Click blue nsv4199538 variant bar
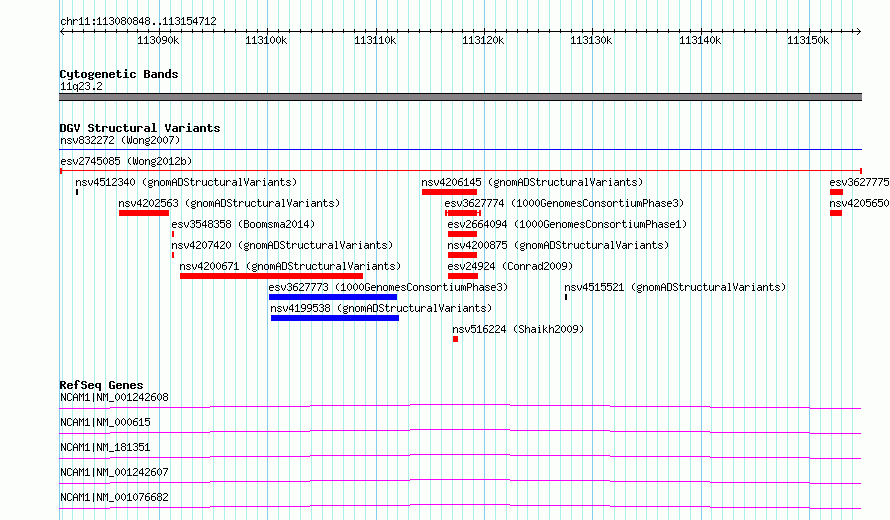The height and width of the screenshot is (520, 890). (x=335, y=318)
